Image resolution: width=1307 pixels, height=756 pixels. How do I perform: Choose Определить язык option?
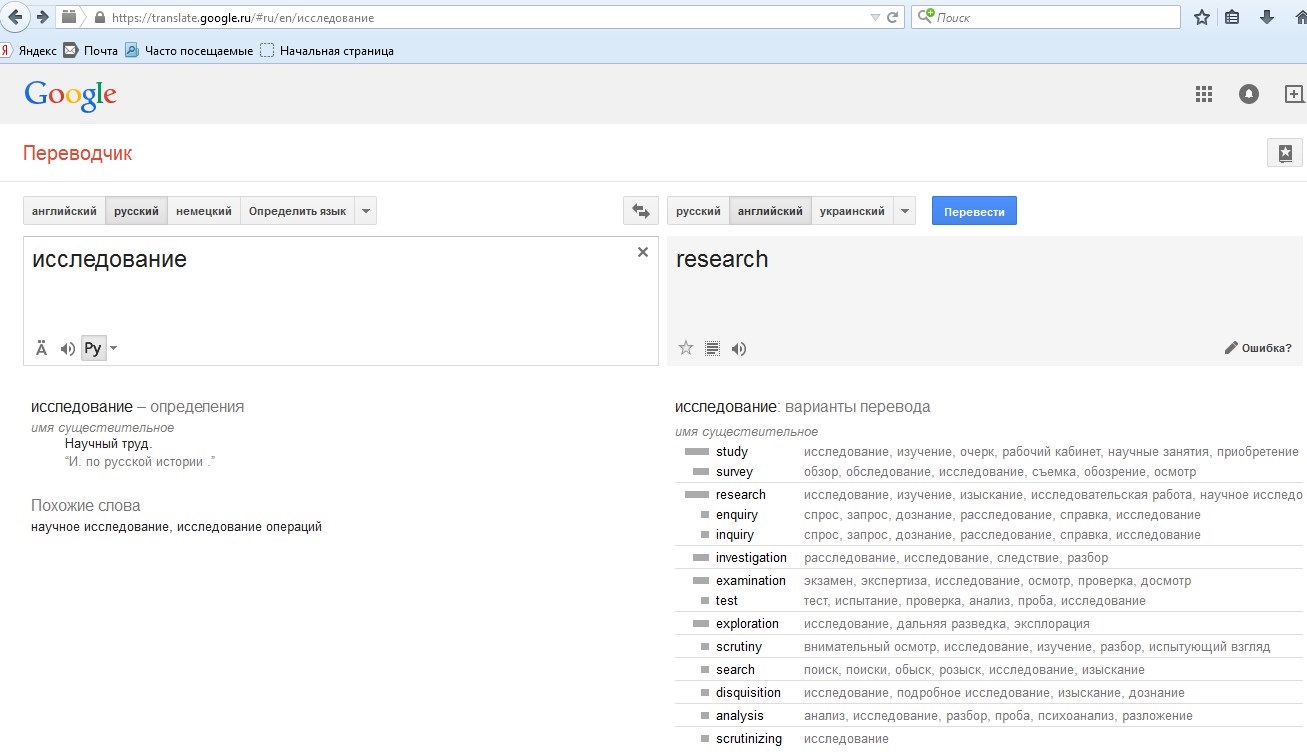pyautogui.click(x=297, y=211)
